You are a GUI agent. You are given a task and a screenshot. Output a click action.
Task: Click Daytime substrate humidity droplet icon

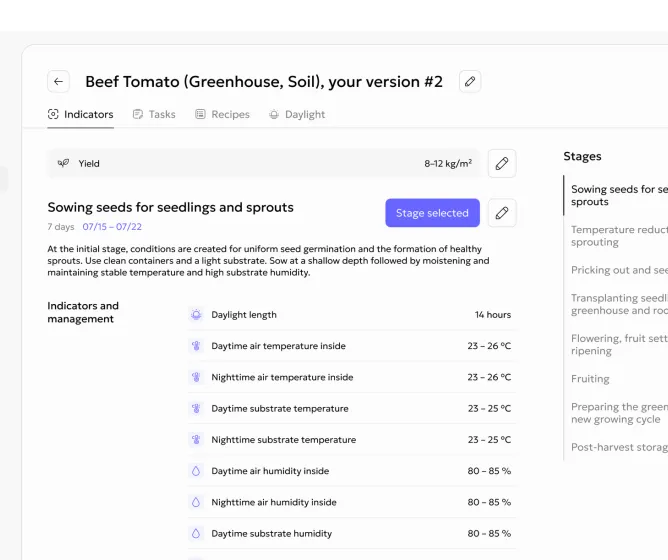196,533
